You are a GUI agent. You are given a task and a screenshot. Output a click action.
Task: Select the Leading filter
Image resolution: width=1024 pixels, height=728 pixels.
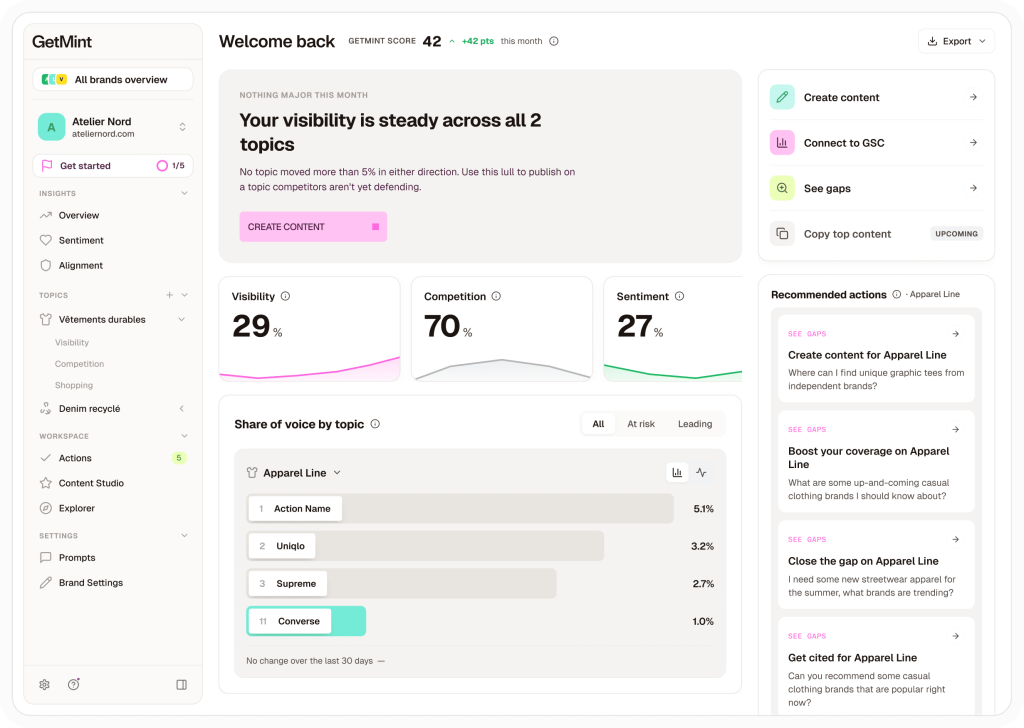695,424
